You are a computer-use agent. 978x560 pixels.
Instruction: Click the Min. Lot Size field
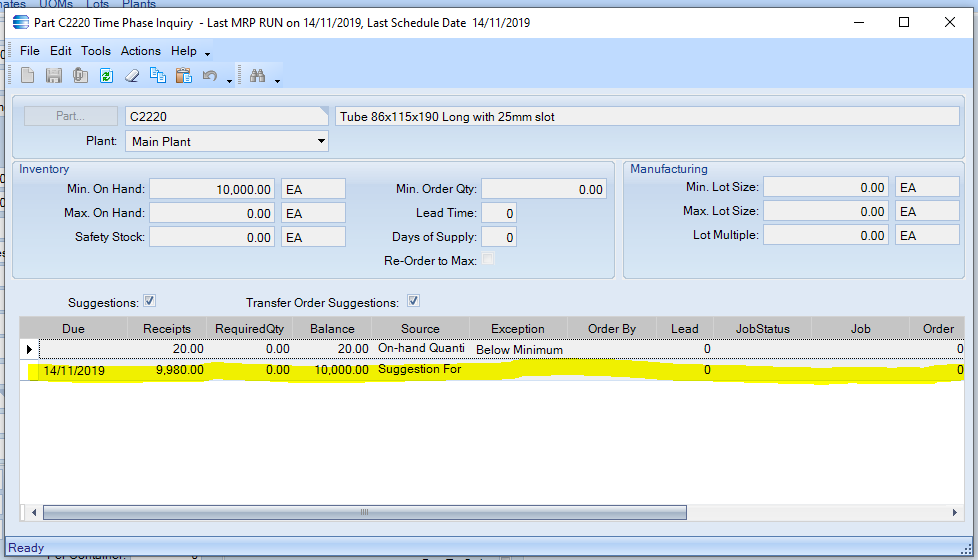[x=826, y=187]
